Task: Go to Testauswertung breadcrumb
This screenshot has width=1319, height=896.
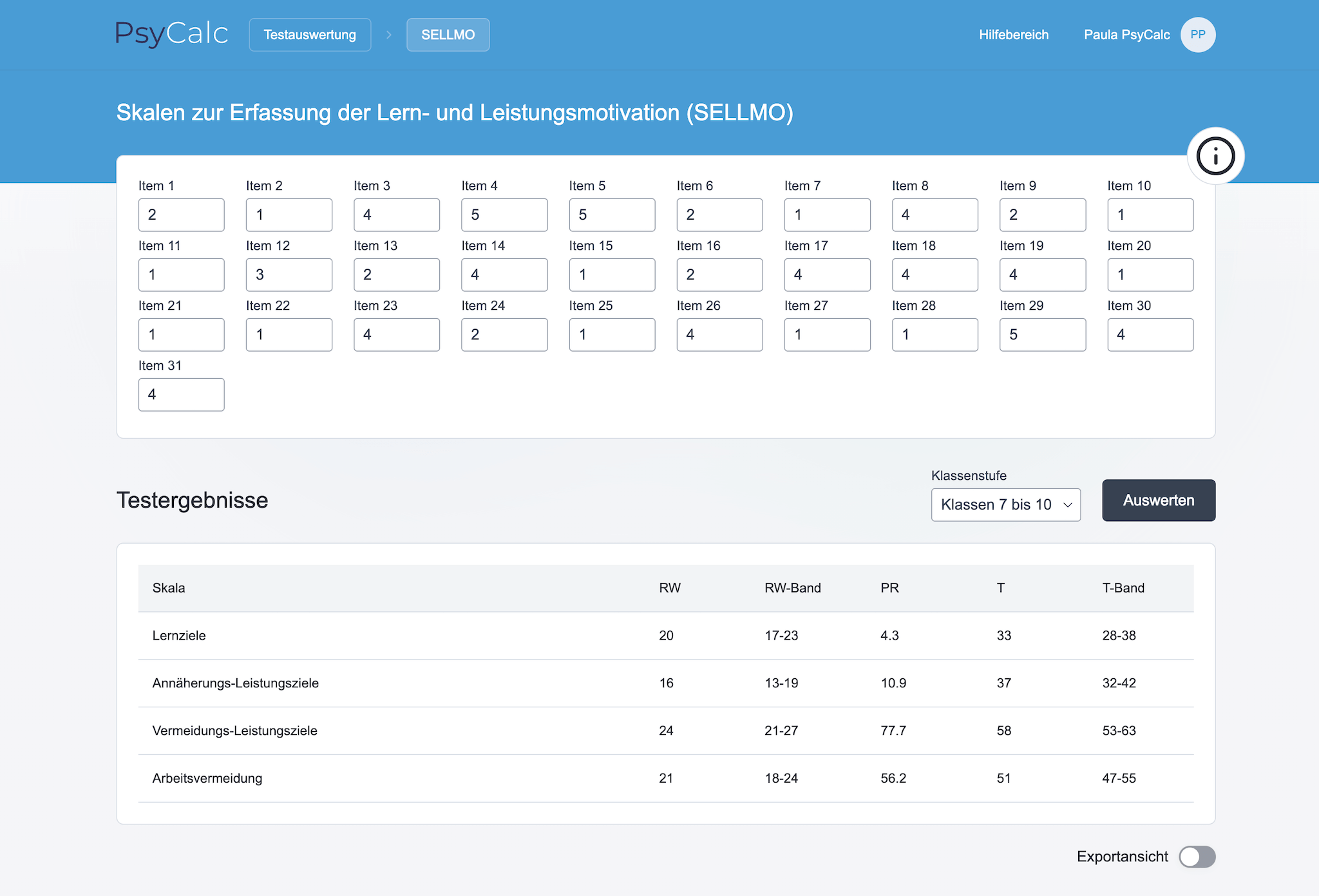Action: pyautogui.click(x=310, y=35)
